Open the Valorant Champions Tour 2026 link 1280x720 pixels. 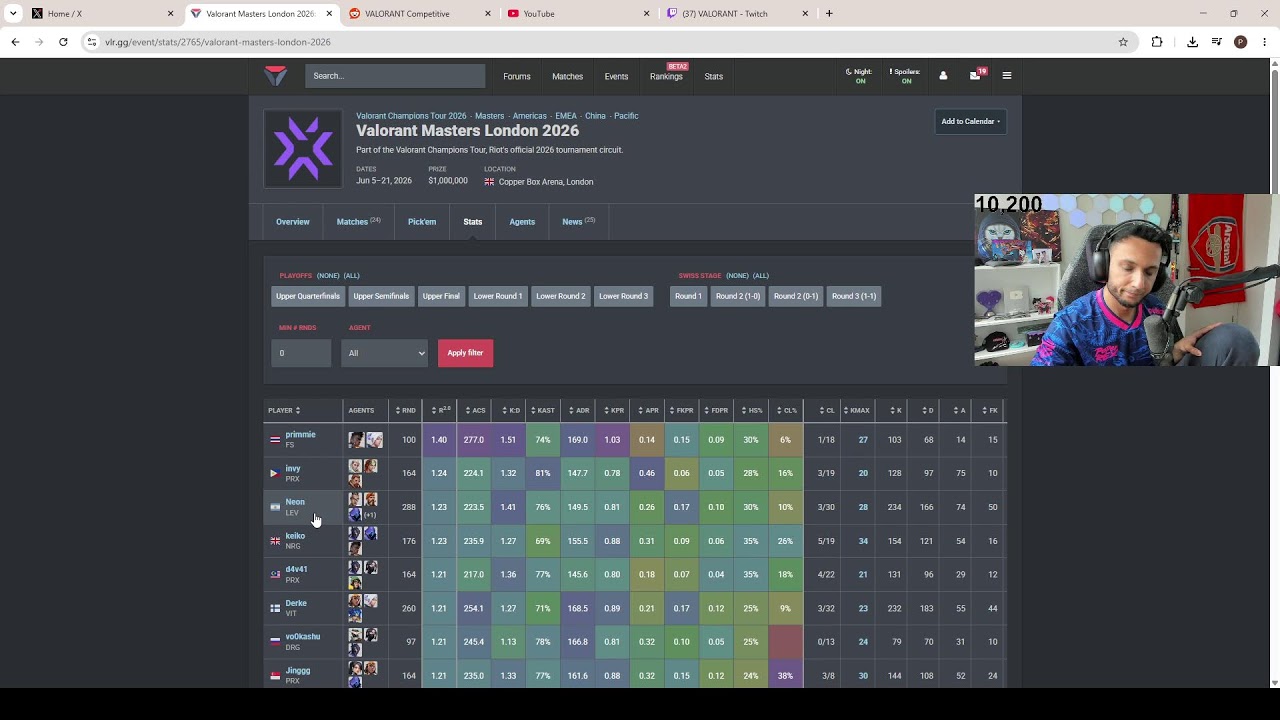[x=411, y=116]
